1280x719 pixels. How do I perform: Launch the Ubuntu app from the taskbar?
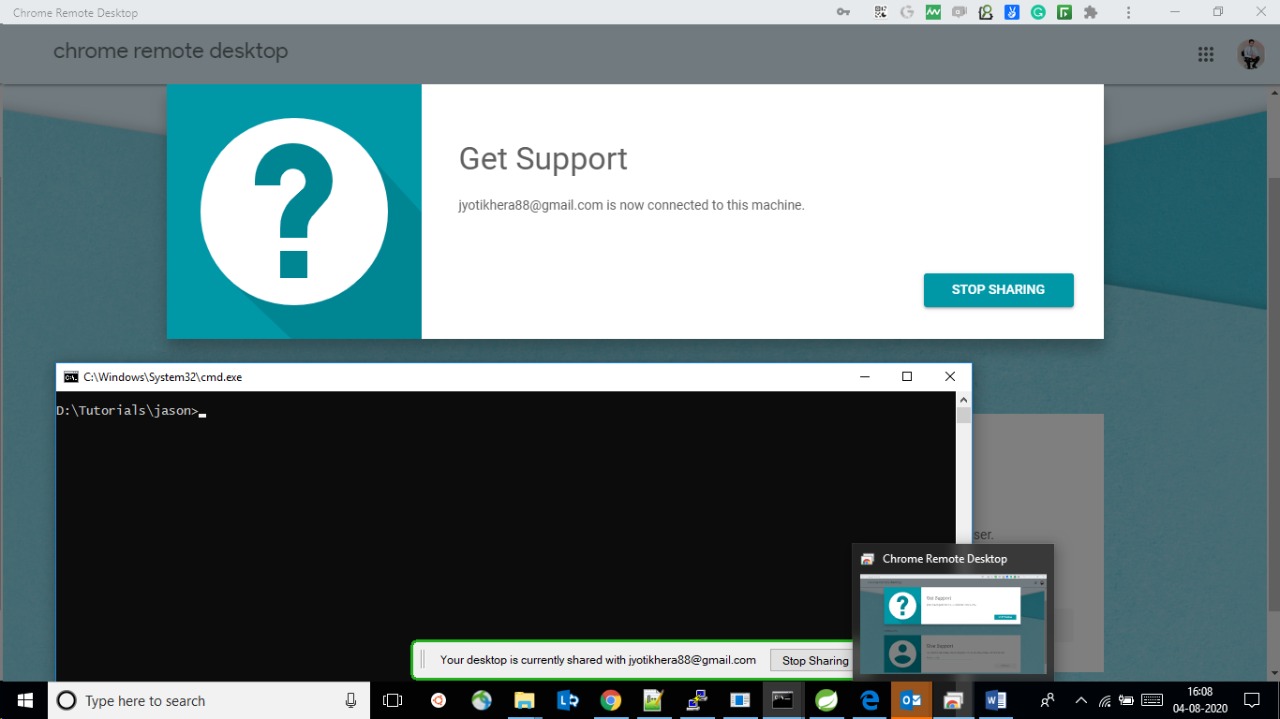click(438, 700)
